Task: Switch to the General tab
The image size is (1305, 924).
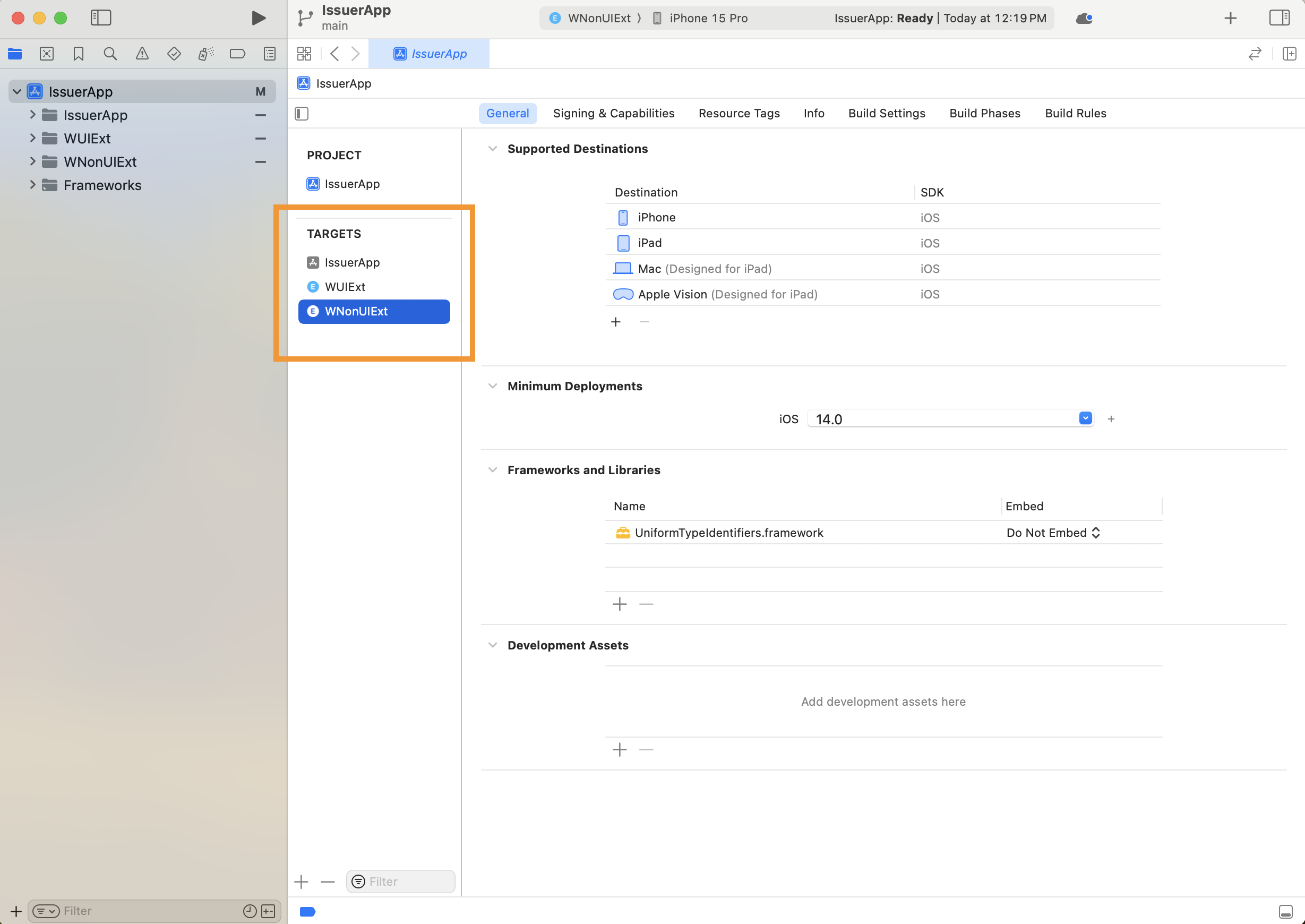Action: click(508, 113)
